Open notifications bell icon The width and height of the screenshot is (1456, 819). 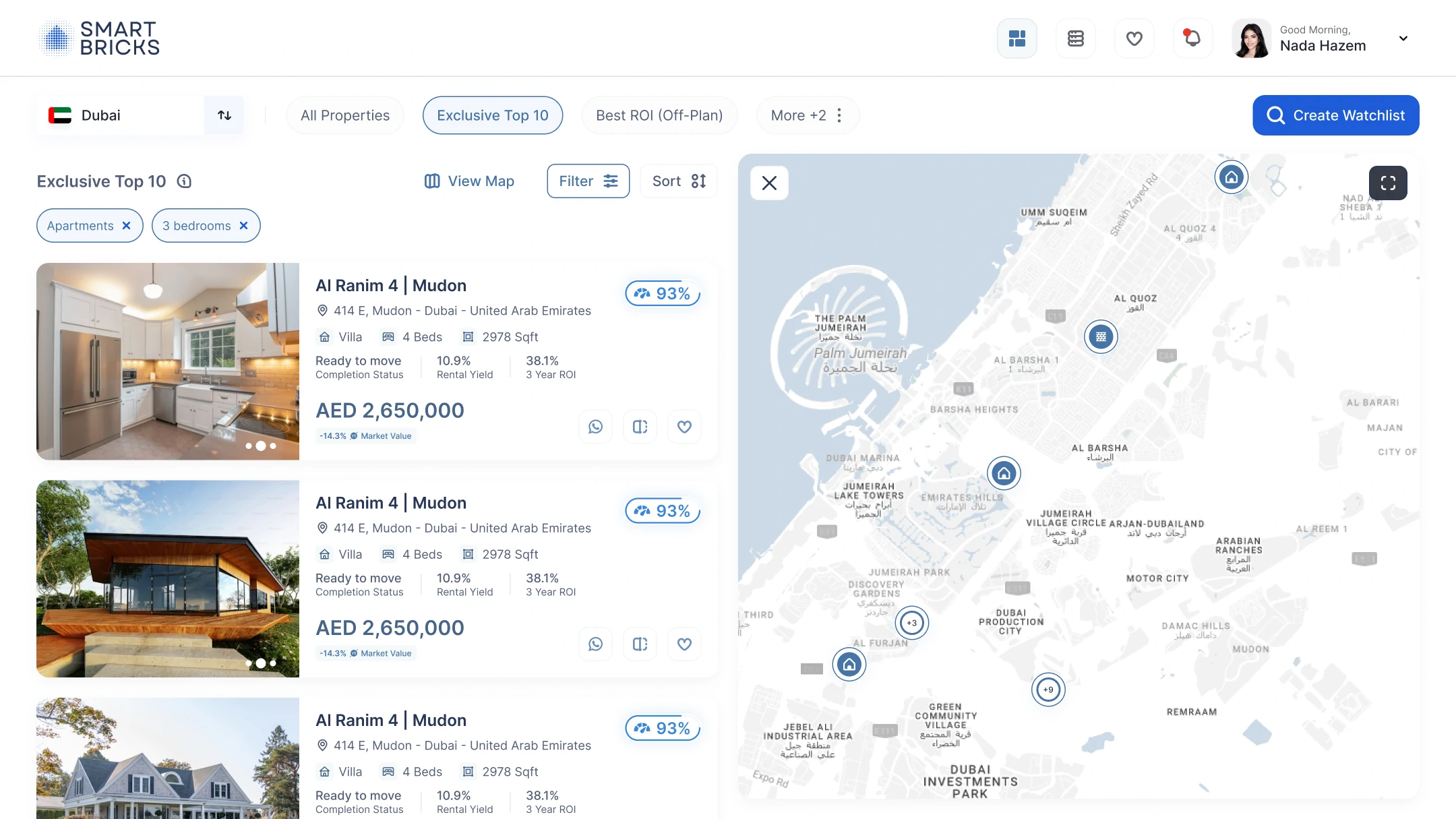1192,38
